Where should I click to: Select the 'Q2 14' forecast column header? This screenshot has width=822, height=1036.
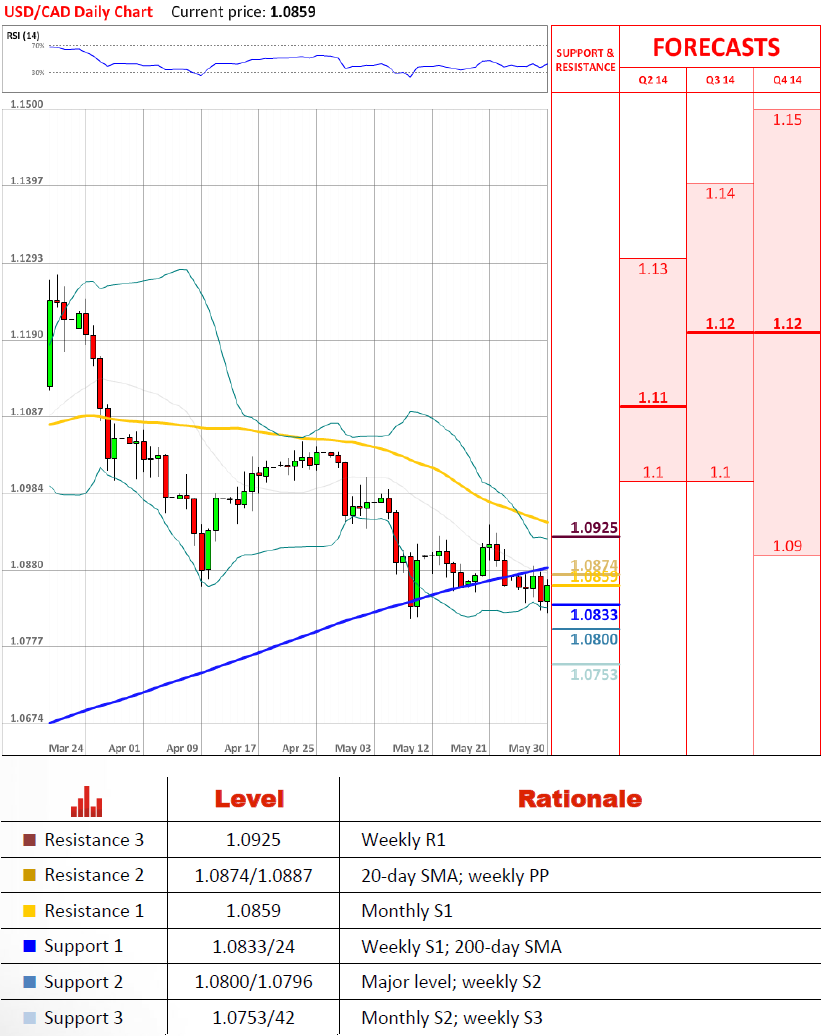pyautogui.click(x=653, y=80)
